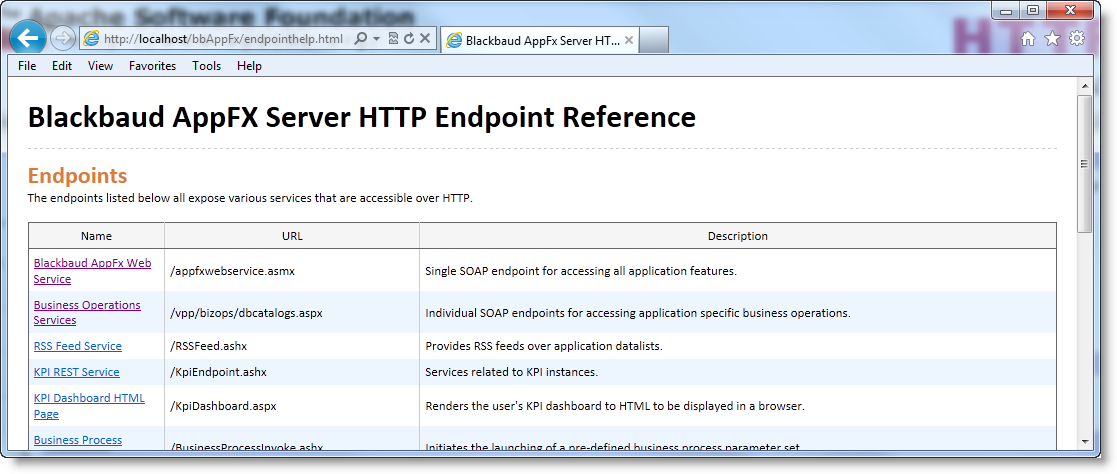Screen dimensions: 1117x474
Task: Click the Search magnifier in address bar
Action: [360, 38]
